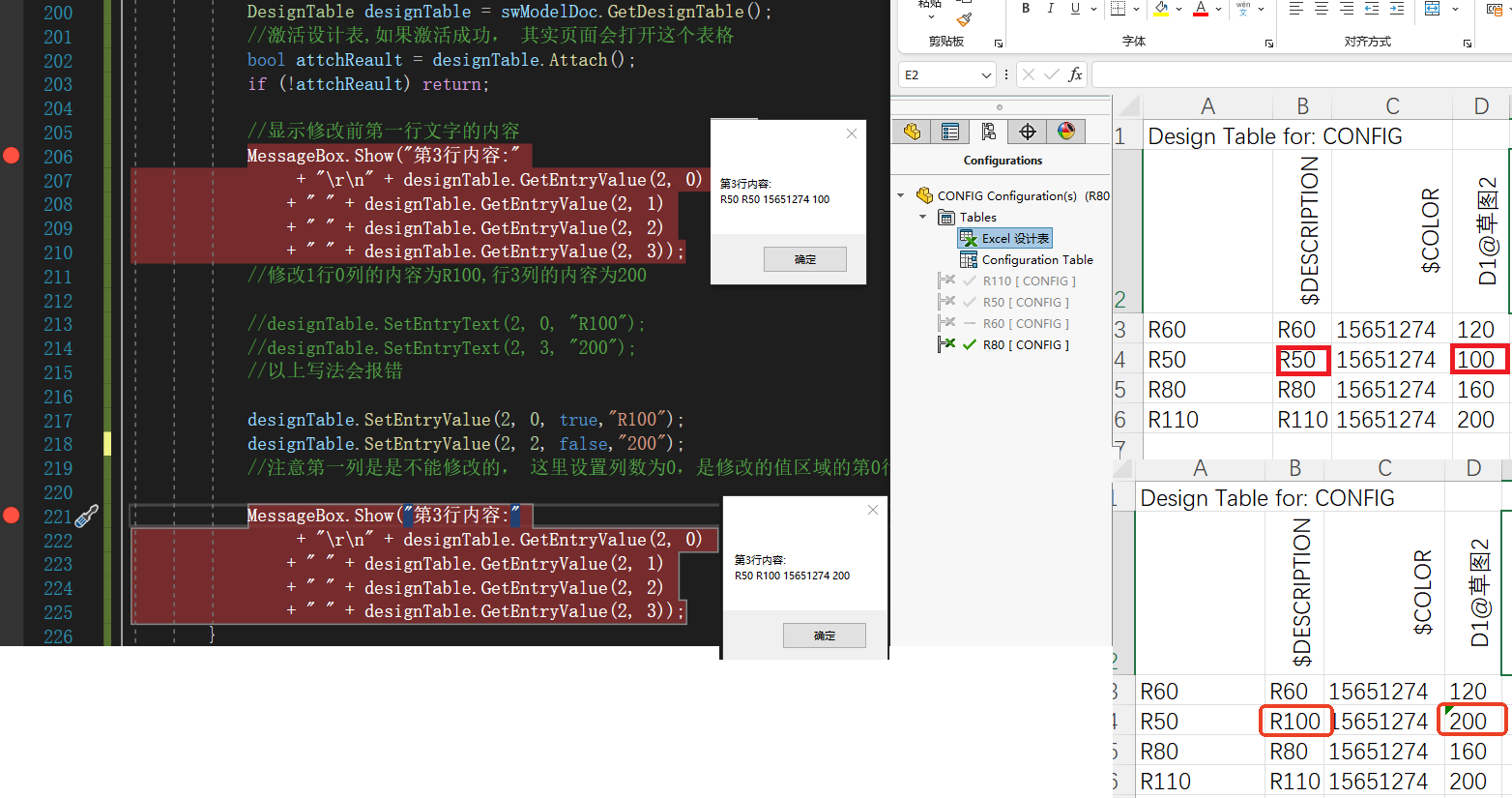Open the Merge and Center dropdown arrow
This screenshot has width=1512, height=798.
click(x=1455, y=9)
